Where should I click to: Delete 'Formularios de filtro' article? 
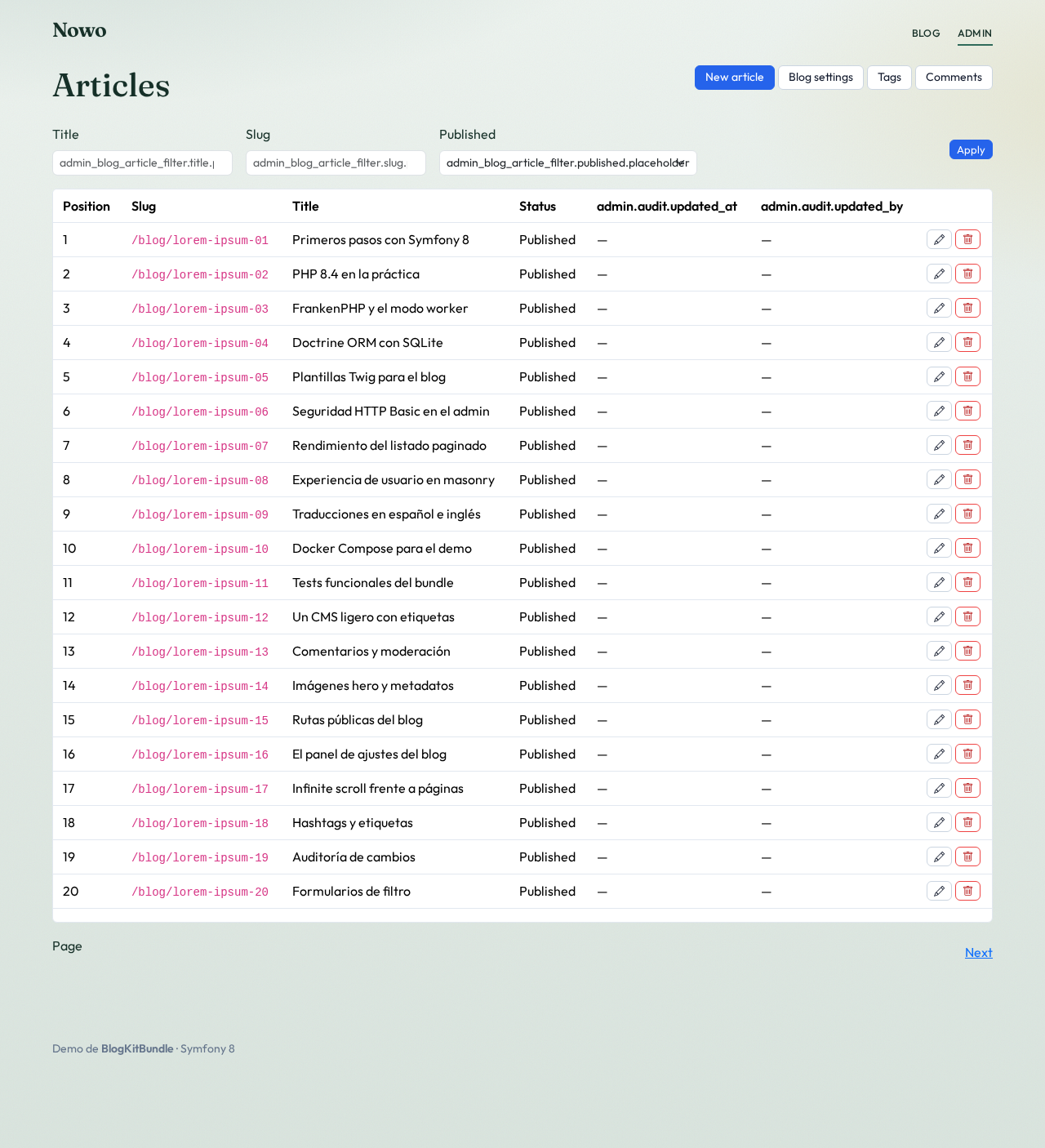click(967, 891)
